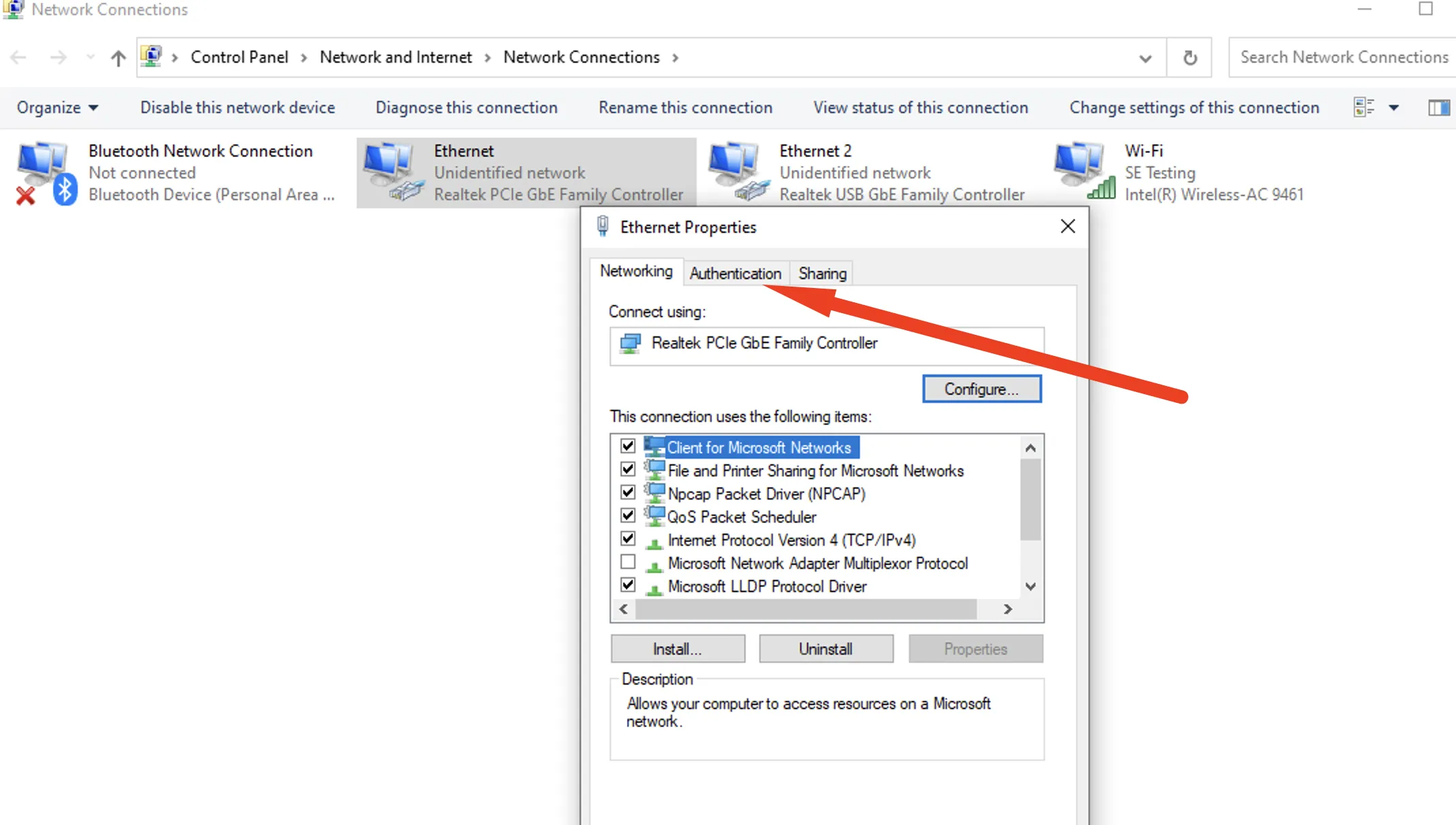Close the Ethernet Properties dialog
1456x825 pixels.
click(x=1068, y=227)
